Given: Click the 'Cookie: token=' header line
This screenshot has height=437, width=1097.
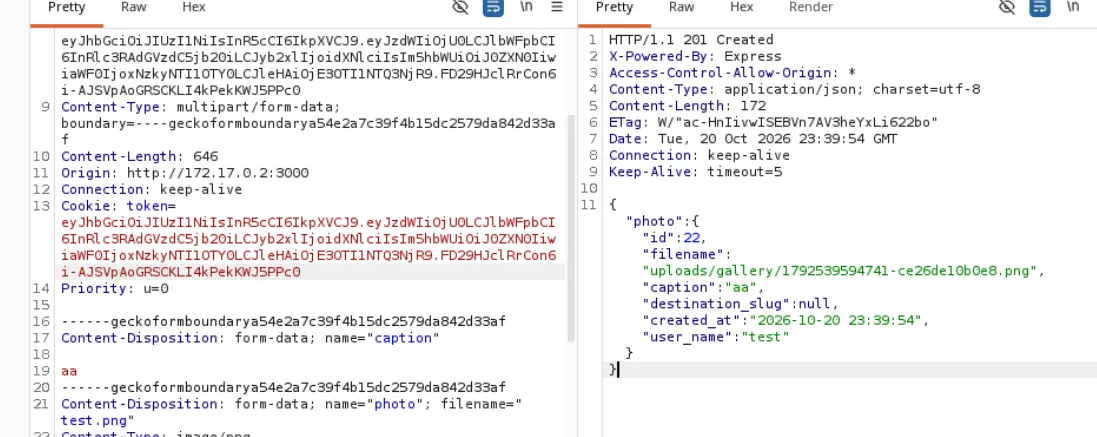Looking at the screenshot, I should 119,206.
